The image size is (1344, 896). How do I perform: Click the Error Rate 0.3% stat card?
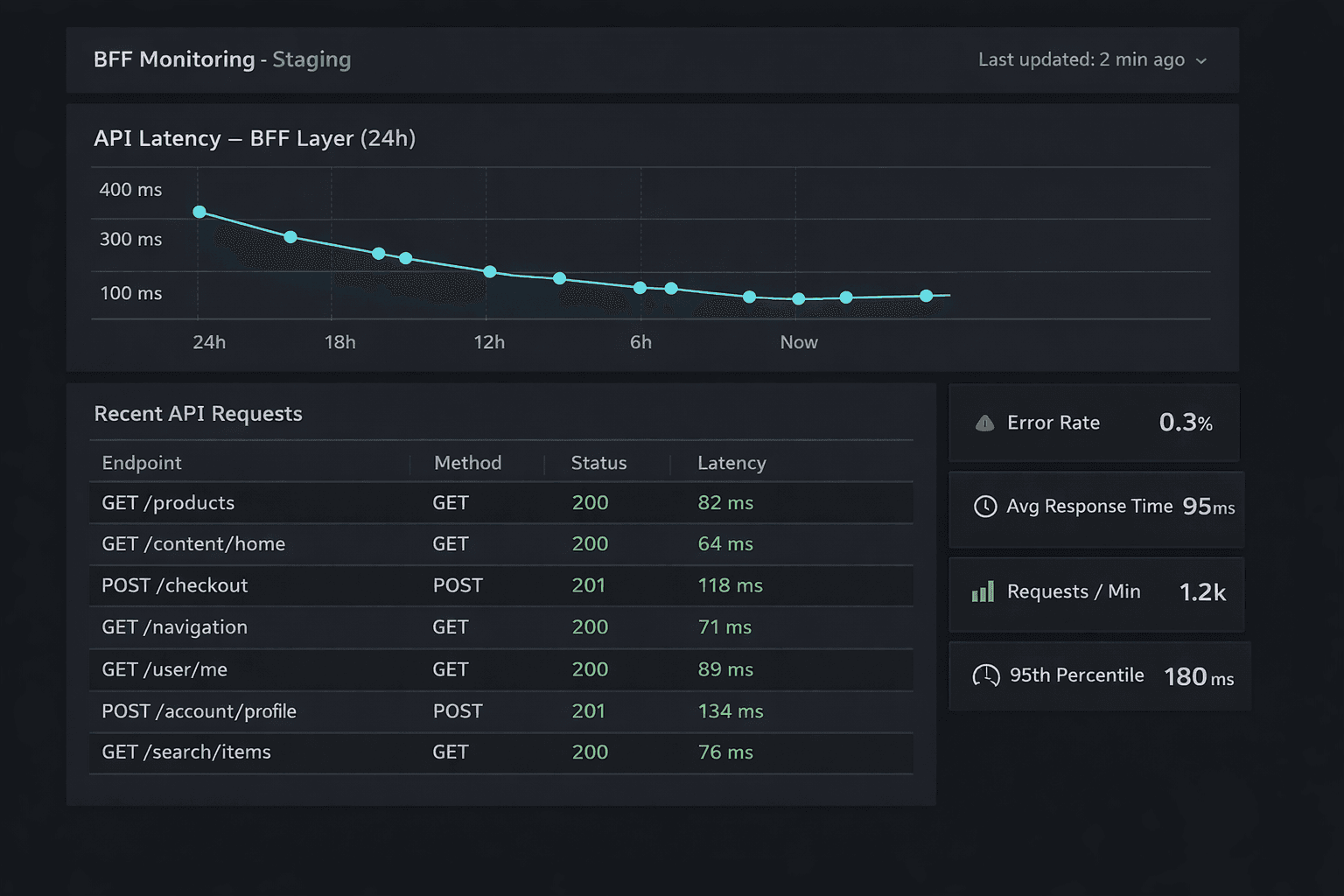pos(1094,423)
